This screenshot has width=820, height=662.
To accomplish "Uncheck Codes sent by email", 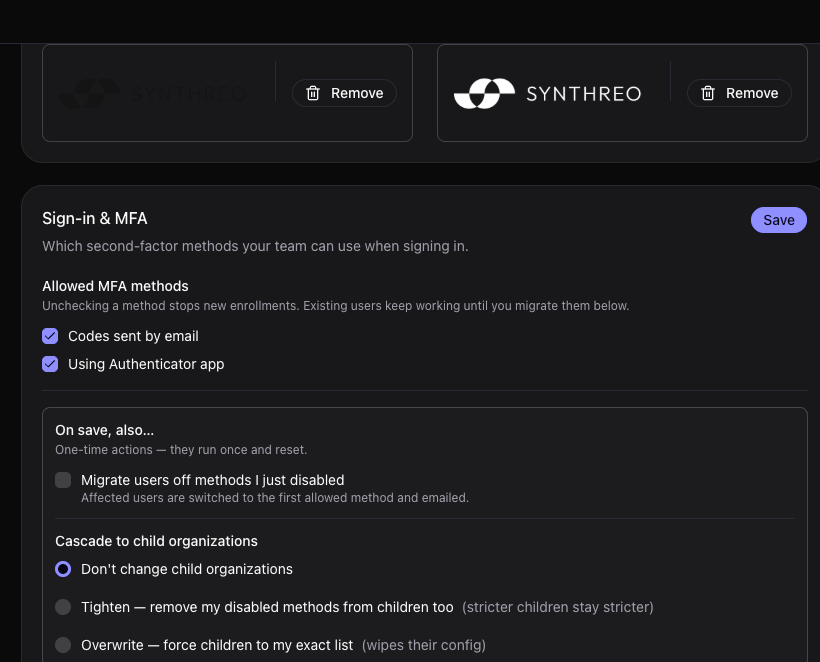I will [x=50, y=336].
